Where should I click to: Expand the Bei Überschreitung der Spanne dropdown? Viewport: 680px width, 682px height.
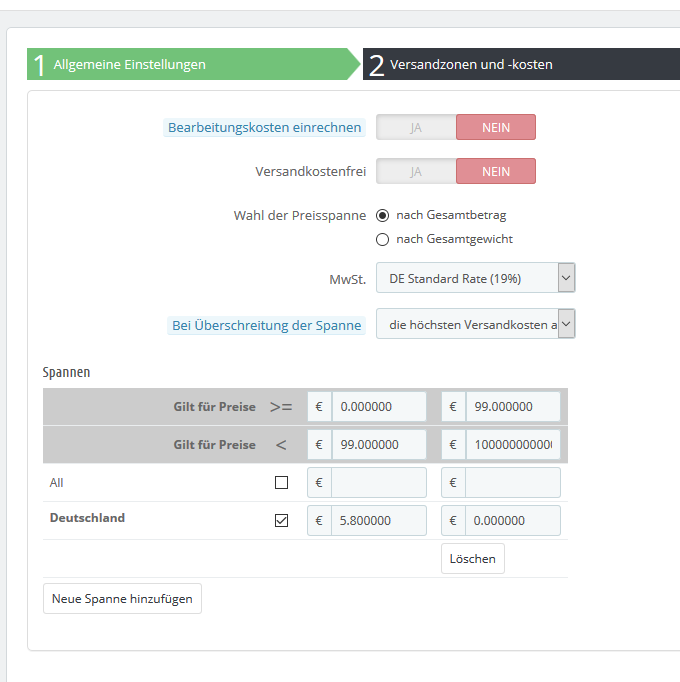(475, 324)
